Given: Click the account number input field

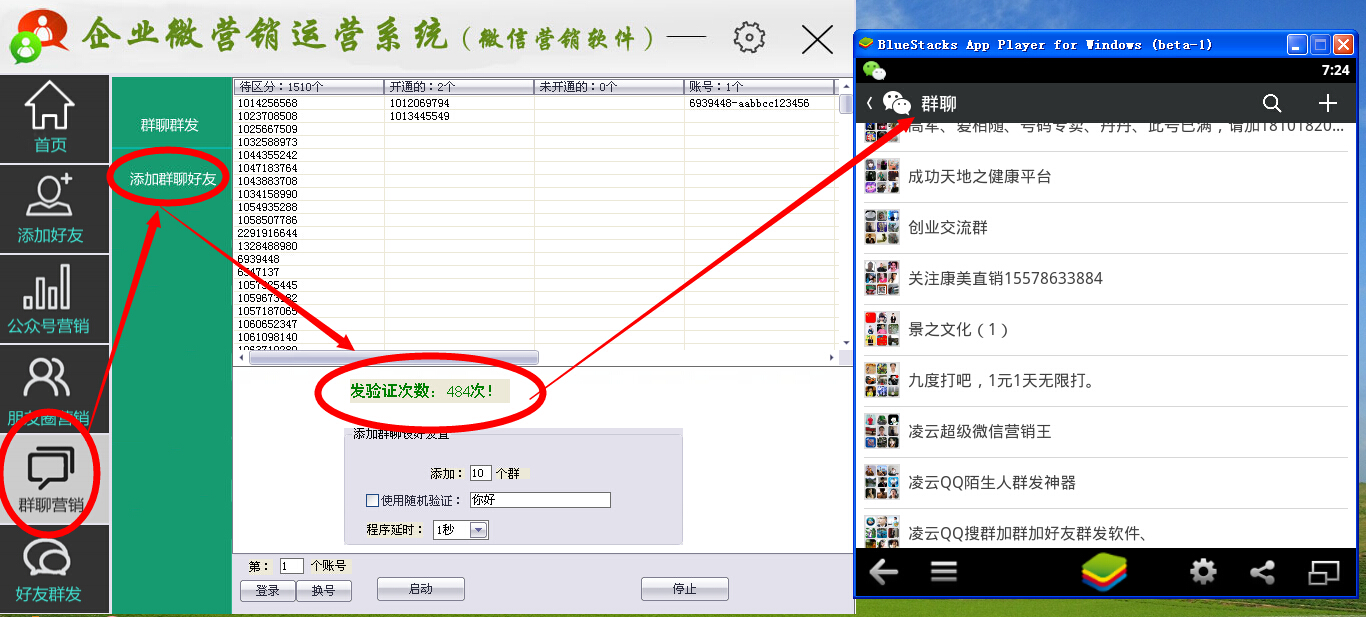Looking at the screenshot, I should click(291, 566).
